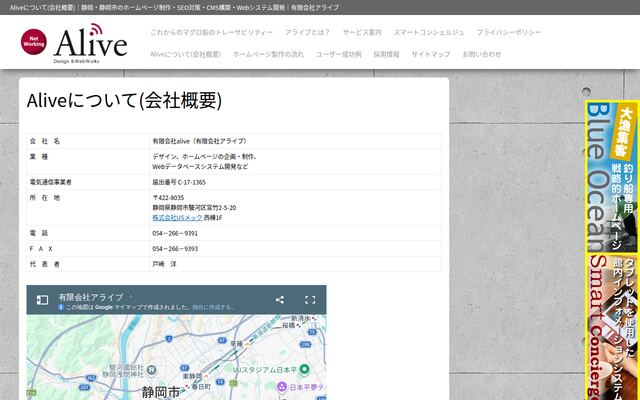The width and height of the screenshot is (640, 400).
Task: Open お問い合わせ page
Action: (482, 54)
